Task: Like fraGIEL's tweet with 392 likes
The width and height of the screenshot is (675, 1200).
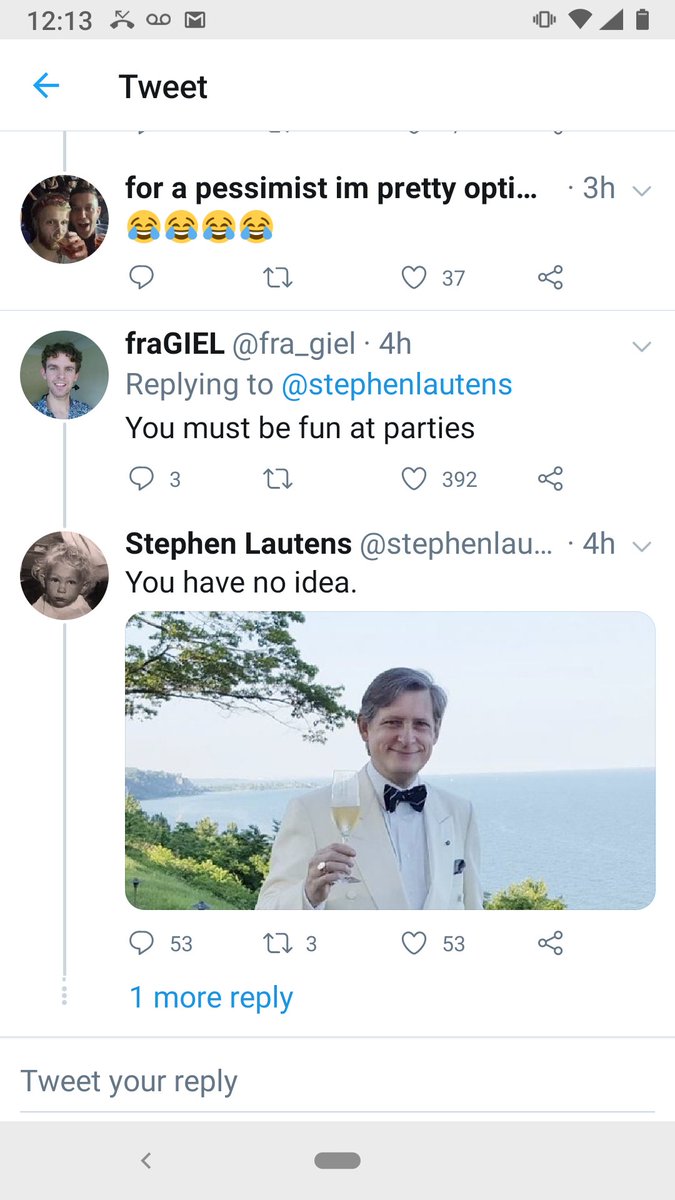Action: coord(414,479)
